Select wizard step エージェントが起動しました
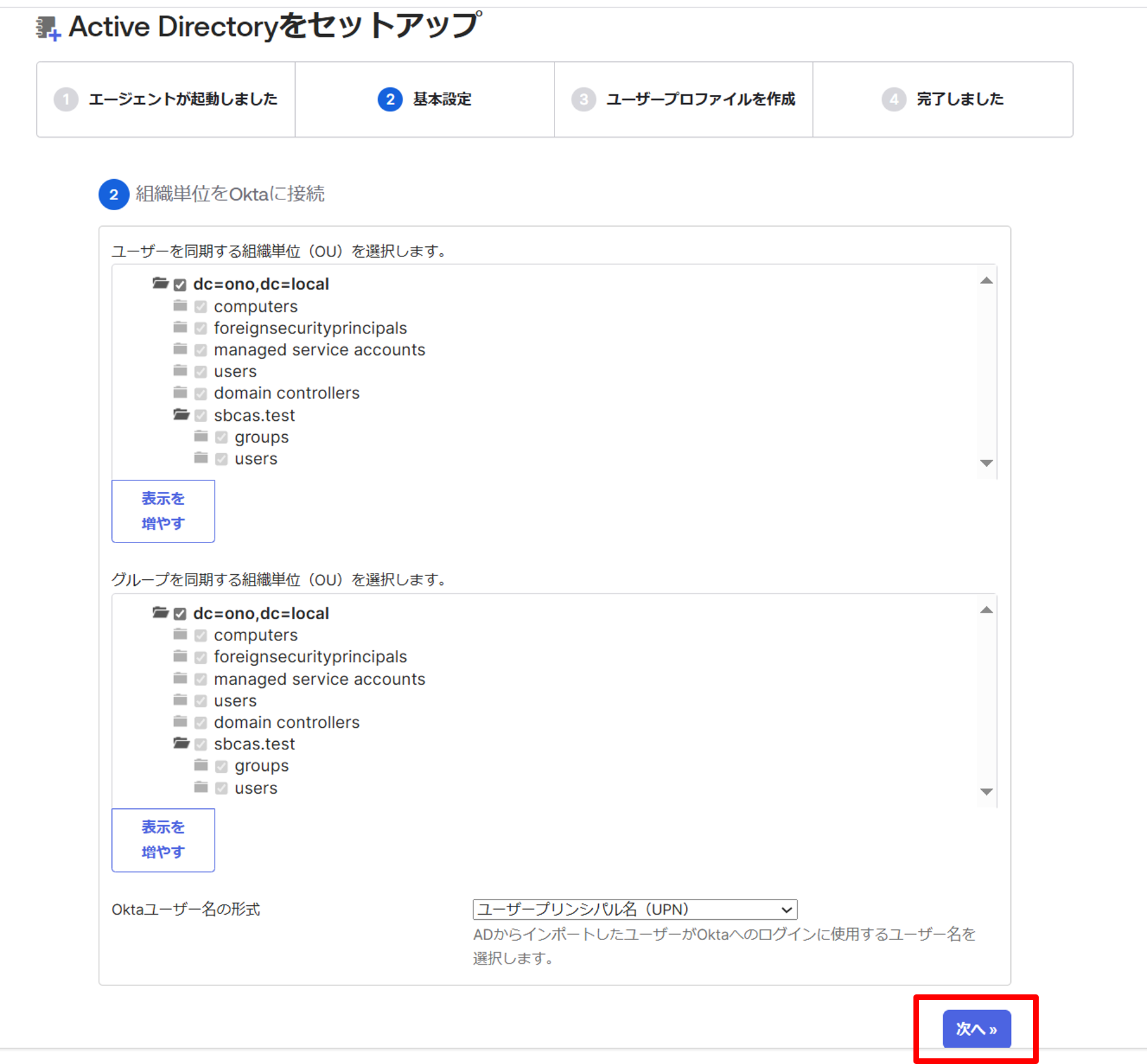This screenshot has height=1064, width=1147. pyautogui.click(x=166, y=99)
